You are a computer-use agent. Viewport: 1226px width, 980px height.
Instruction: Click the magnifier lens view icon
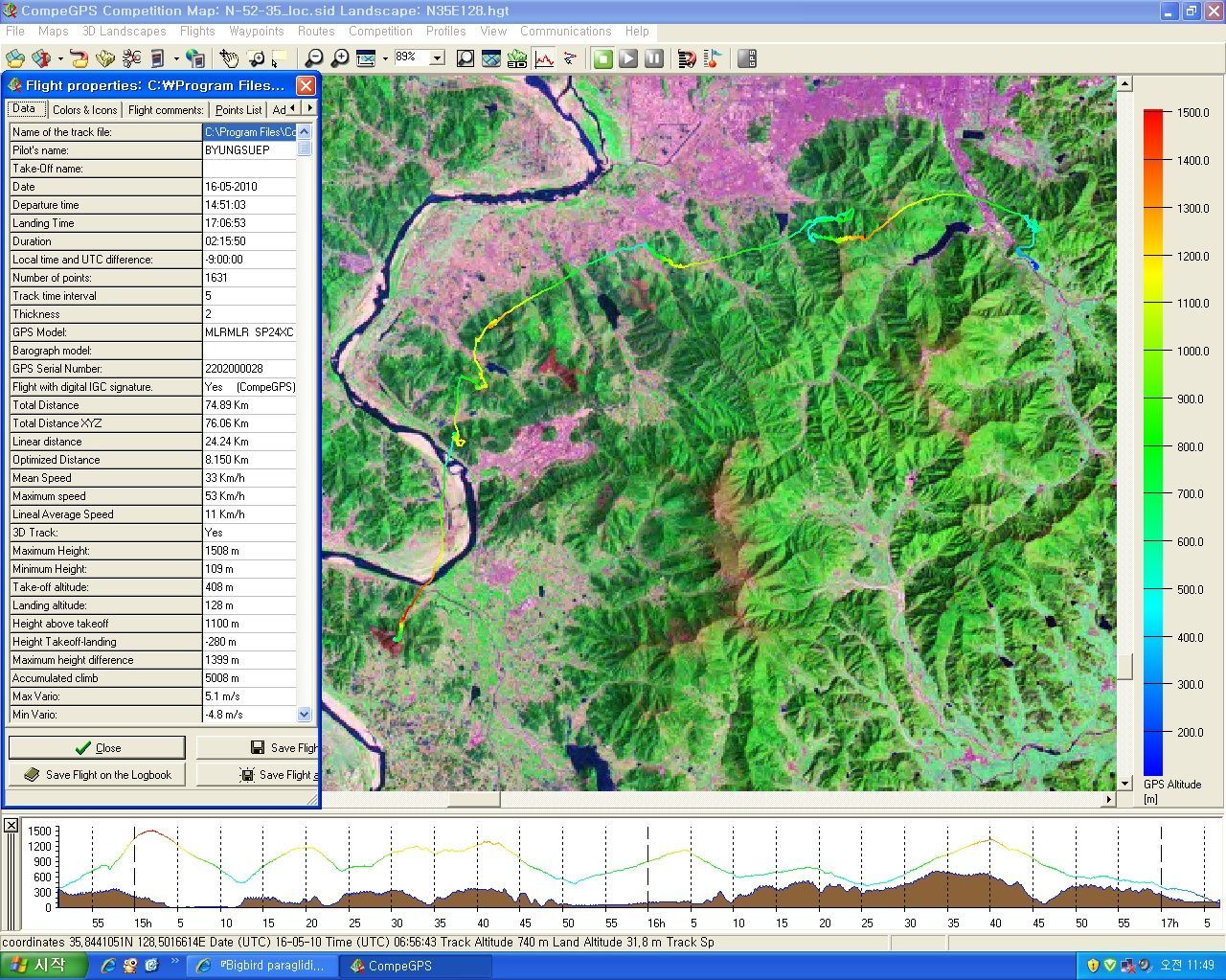(465, 58)
